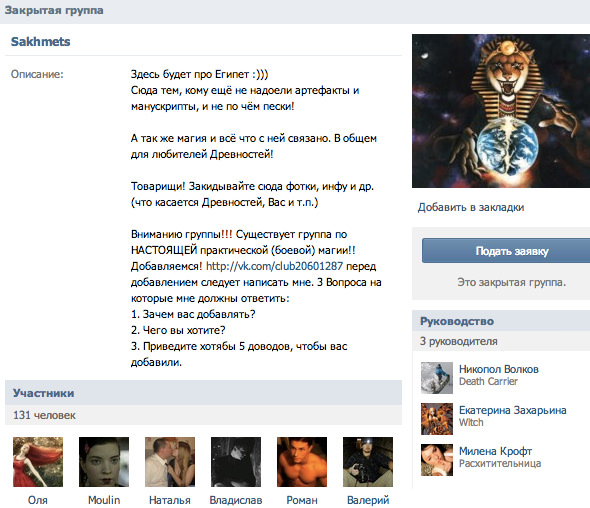Click Добавить в закладки link

click(471, 207)
